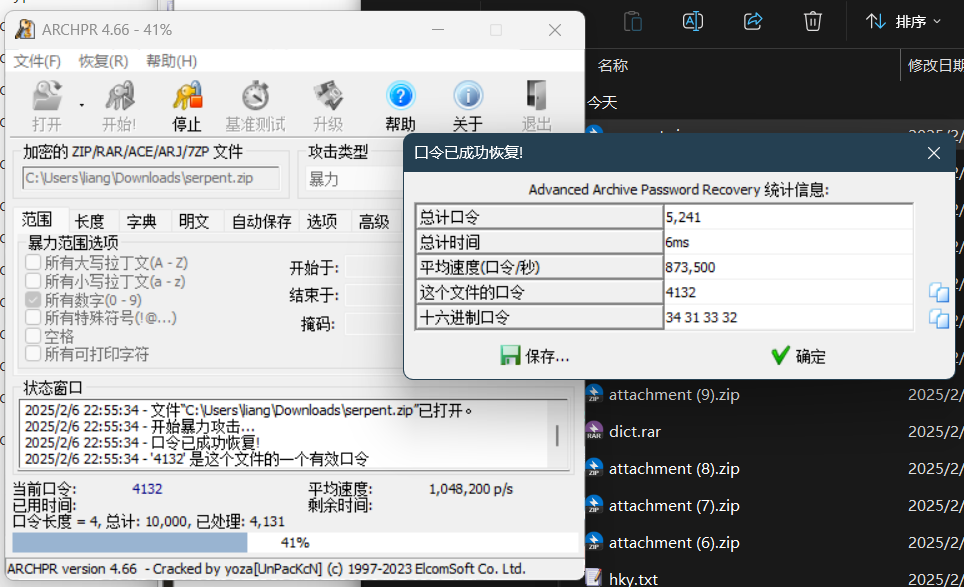Screen dimensions: 964x587
Task: Open the 帮助(H) menu
Action: [x=172, y=61]
